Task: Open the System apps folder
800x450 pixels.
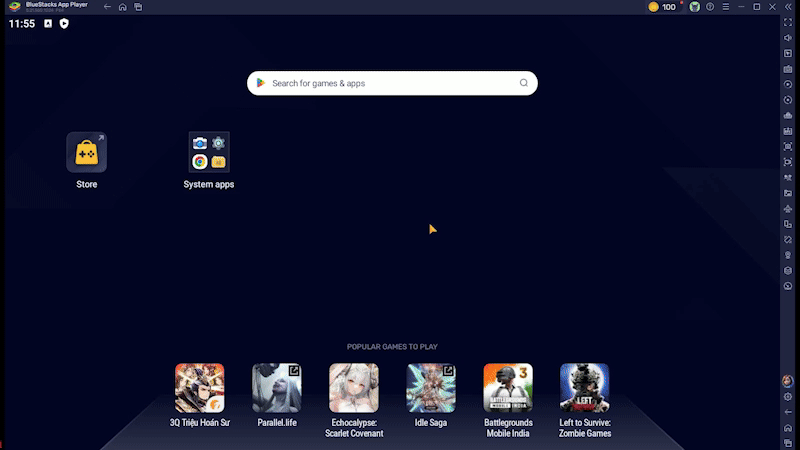Action: pyautogui.click(x=209, y=152)
